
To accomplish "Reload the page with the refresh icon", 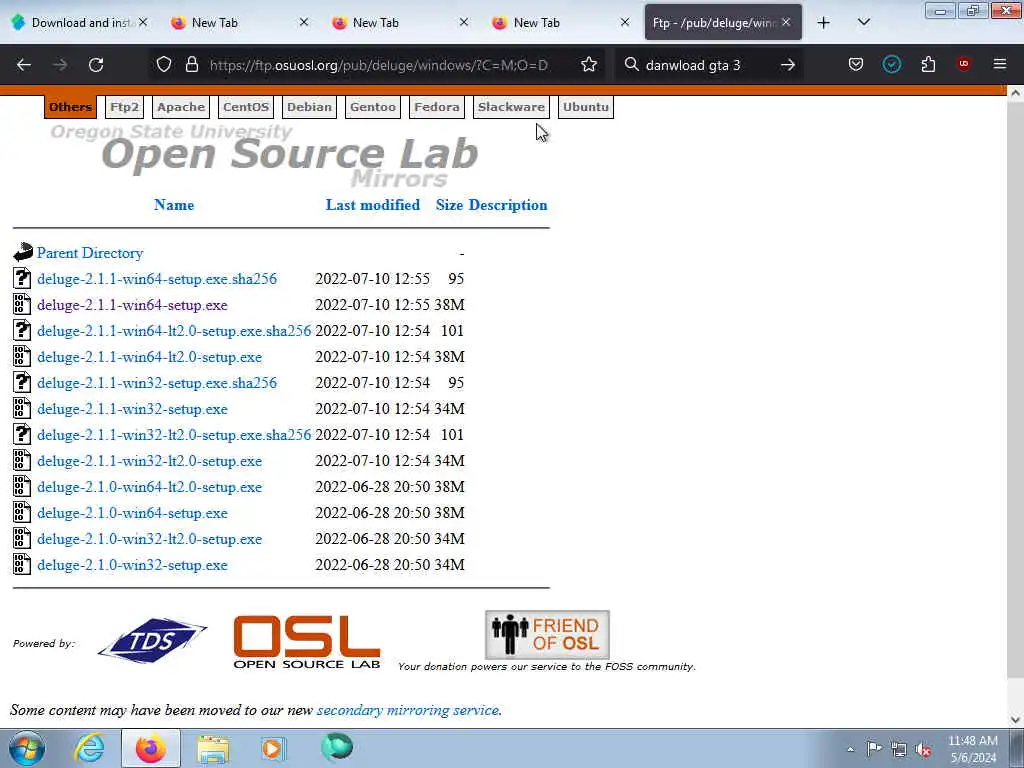I will [x=96, y=65].
